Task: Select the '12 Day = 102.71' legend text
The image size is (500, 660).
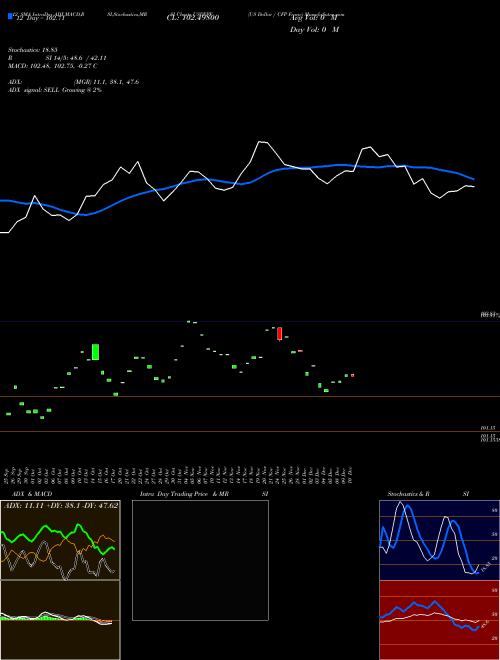Action: point(39,19)
